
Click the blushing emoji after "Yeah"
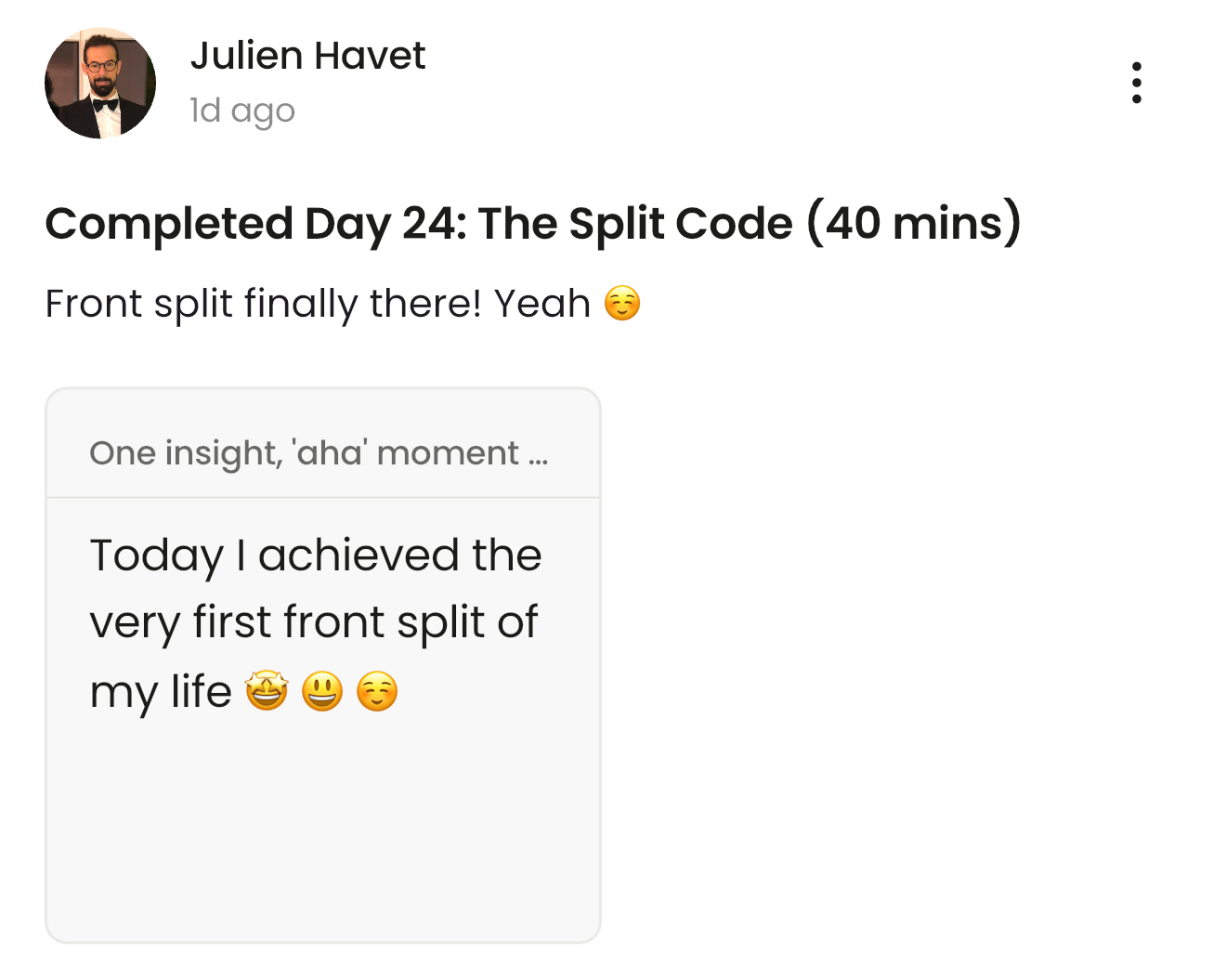tap(622, 304)
